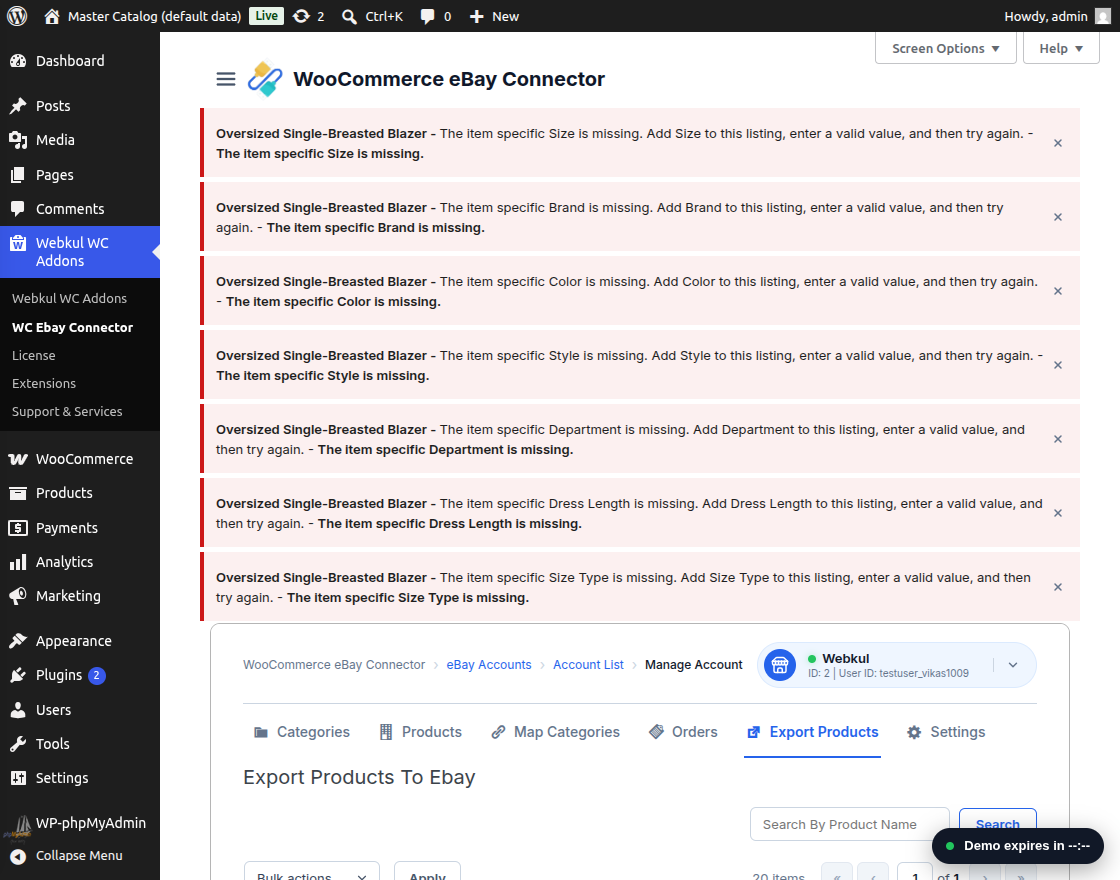
Task: Toggle the connector hamburger menu
Action: [226, 79]
